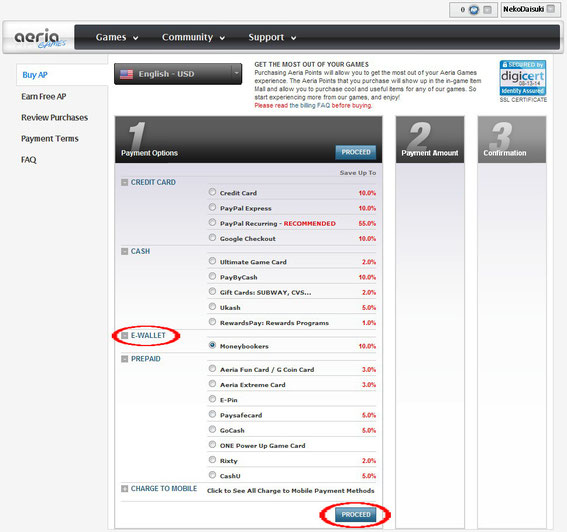This screenshot has height=532, width=567.
Task: Open the FAQ sidebar link
Action: 29,160
